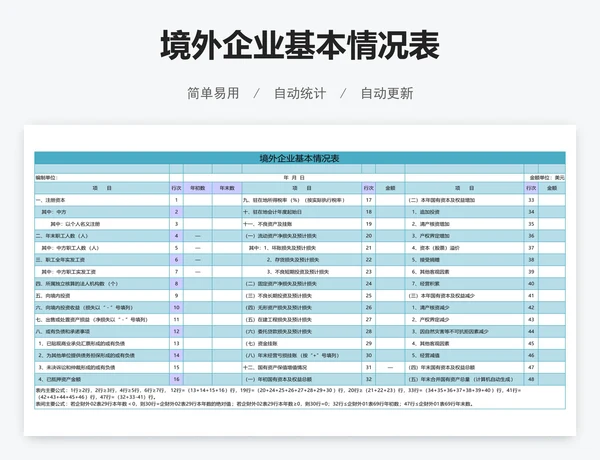Image resolution: width=600 pixels, height=460 pixels.
Task: Click the row (一) 年初国有资本及权益总额
Action: click(302, 379)
